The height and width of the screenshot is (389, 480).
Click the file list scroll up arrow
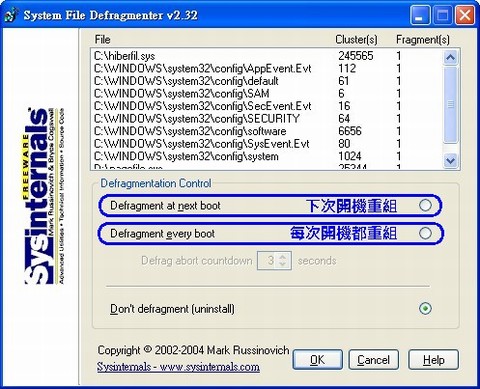click(450, 58)
